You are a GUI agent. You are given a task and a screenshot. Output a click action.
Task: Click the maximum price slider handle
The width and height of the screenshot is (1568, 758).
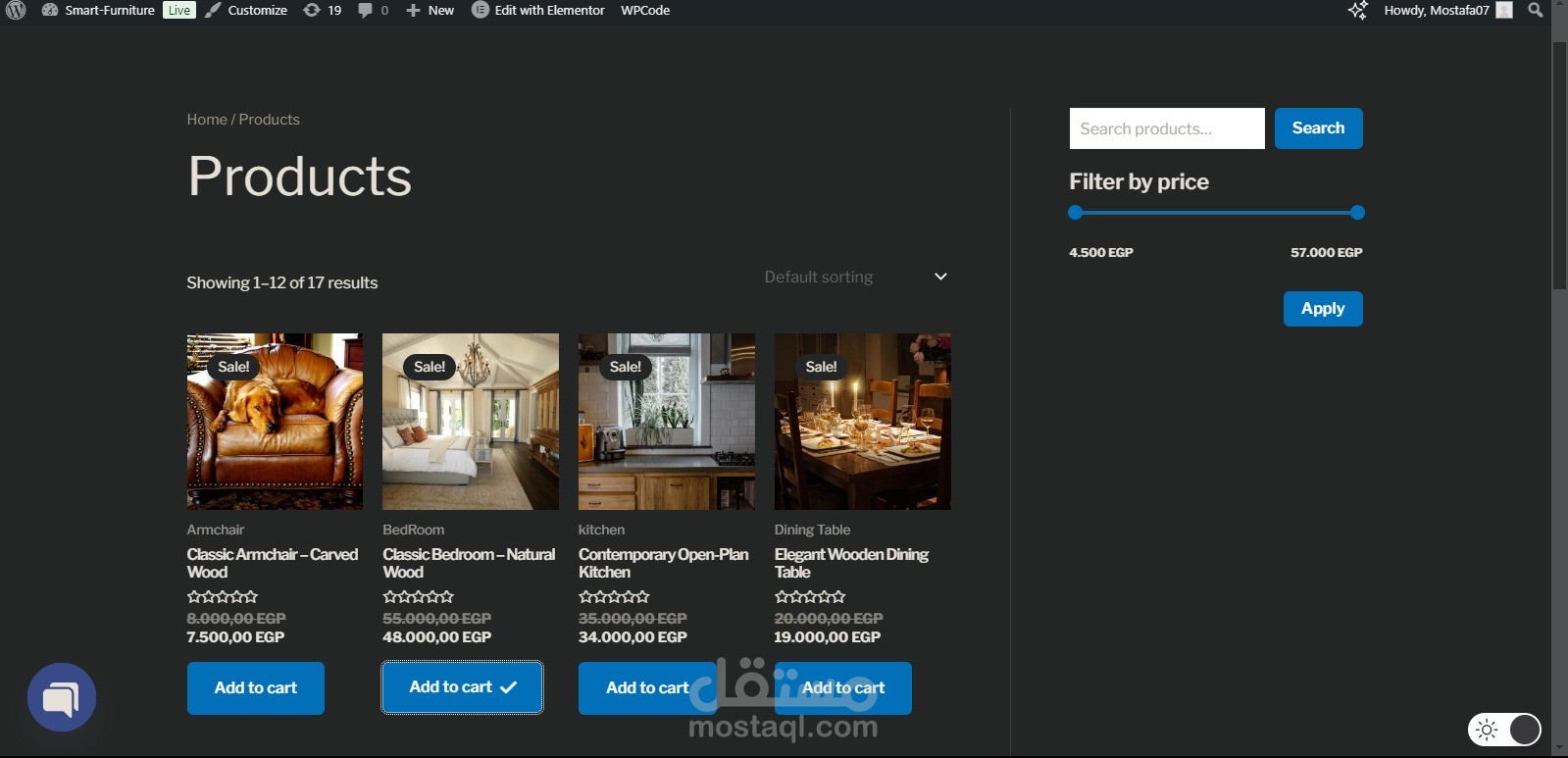[x=1357, y=213]
